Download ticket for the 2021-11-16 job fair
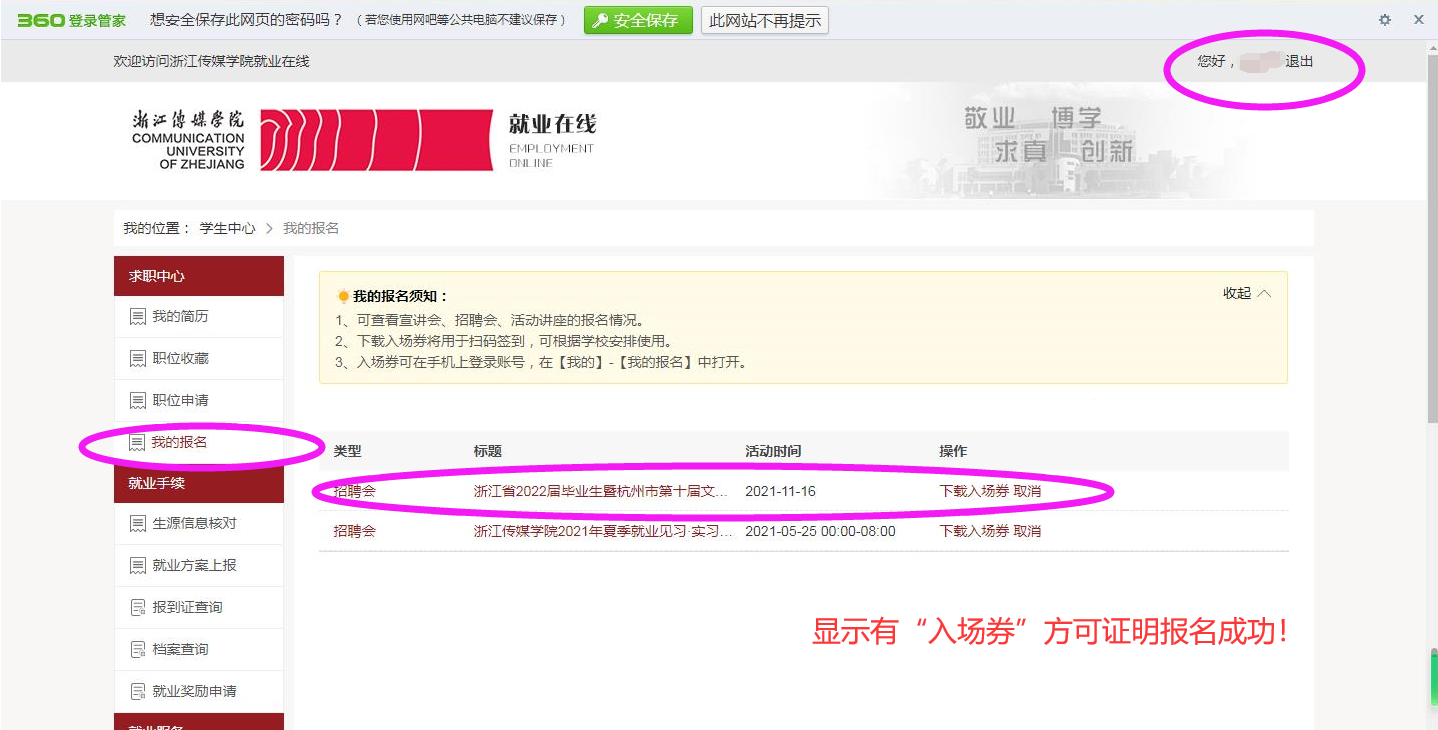1438x730 pixels. [x=974, y=491]
